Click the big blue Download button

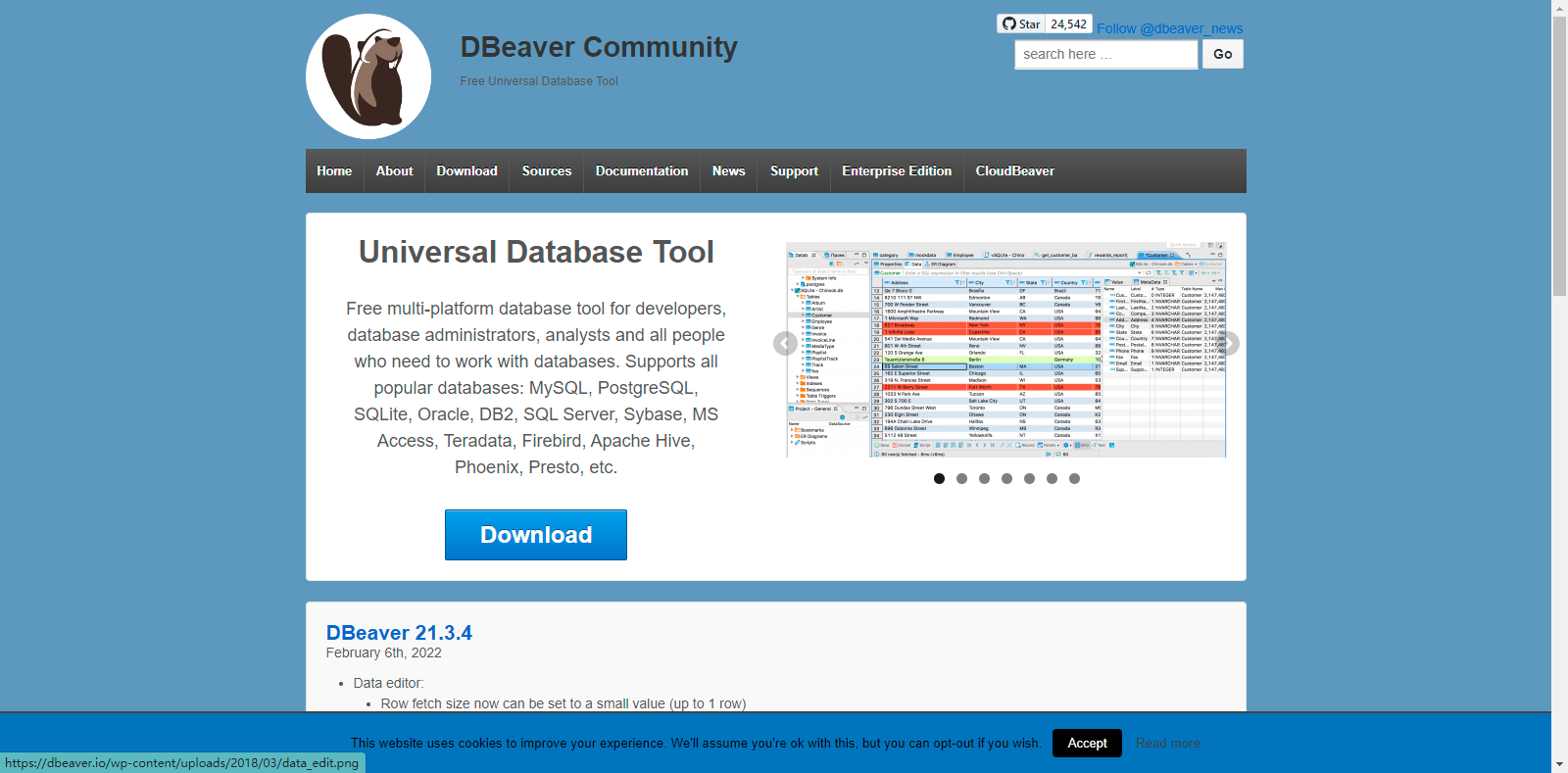tap(536, 535)
